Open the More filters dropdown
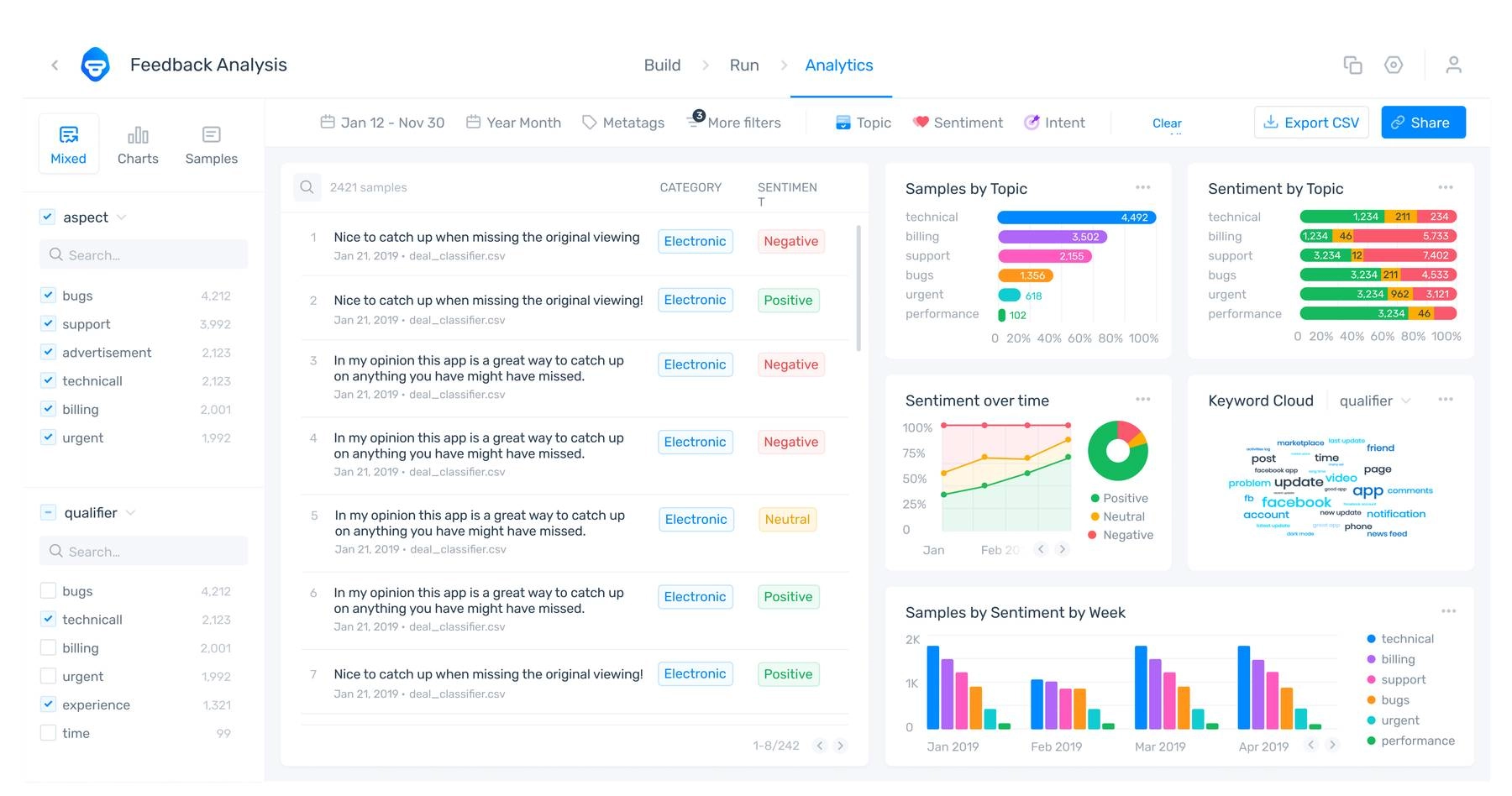The width and height of the screenshot is (1512, 796). [x=734, y=123]
